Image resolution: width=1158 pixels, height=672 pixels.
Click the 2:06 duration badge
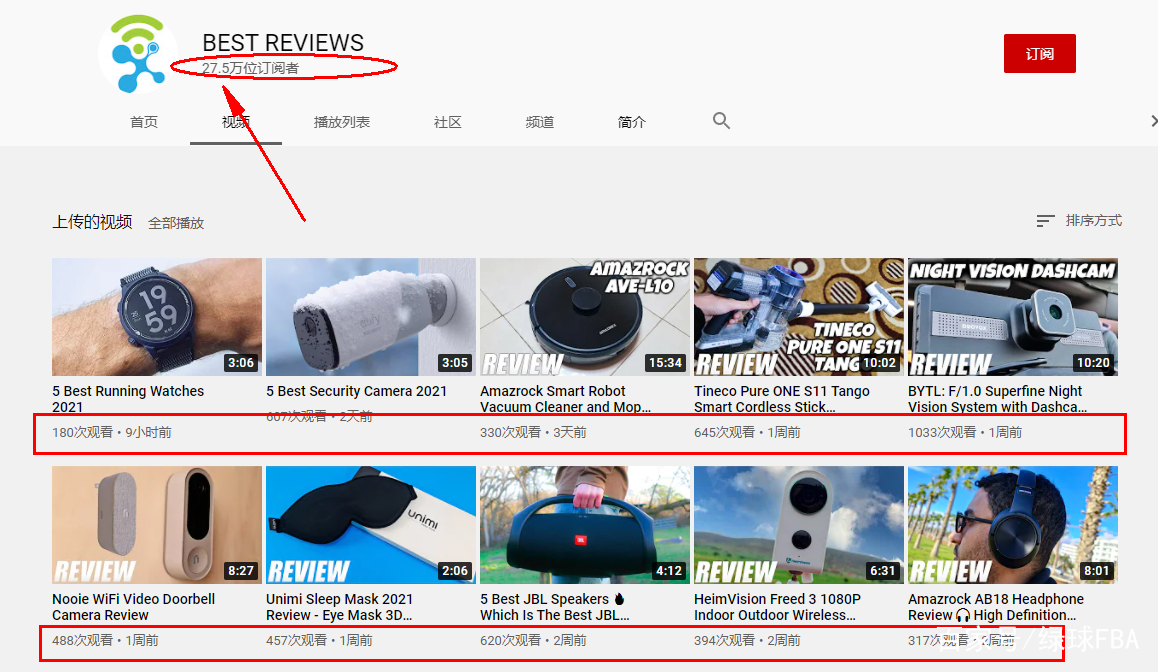click(x=455, y=571)
